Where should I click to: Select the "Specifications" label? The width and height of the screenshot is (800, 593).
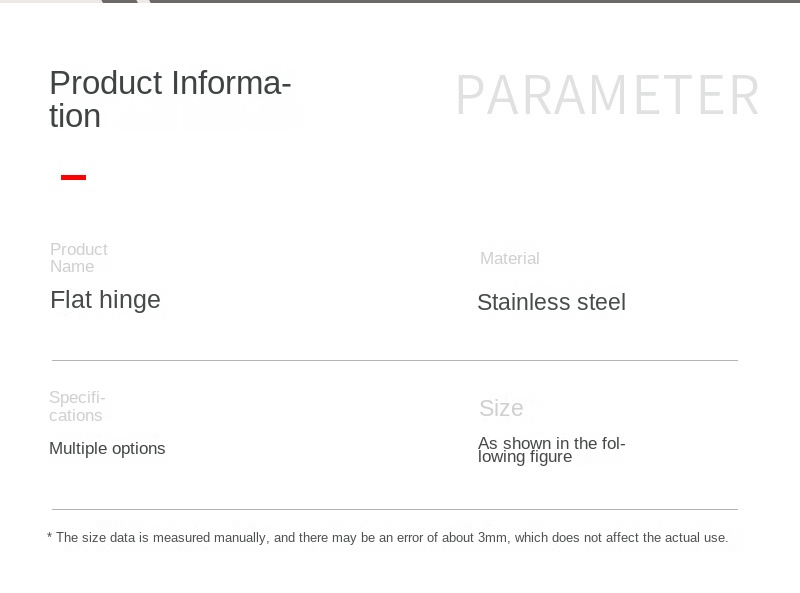77,407
